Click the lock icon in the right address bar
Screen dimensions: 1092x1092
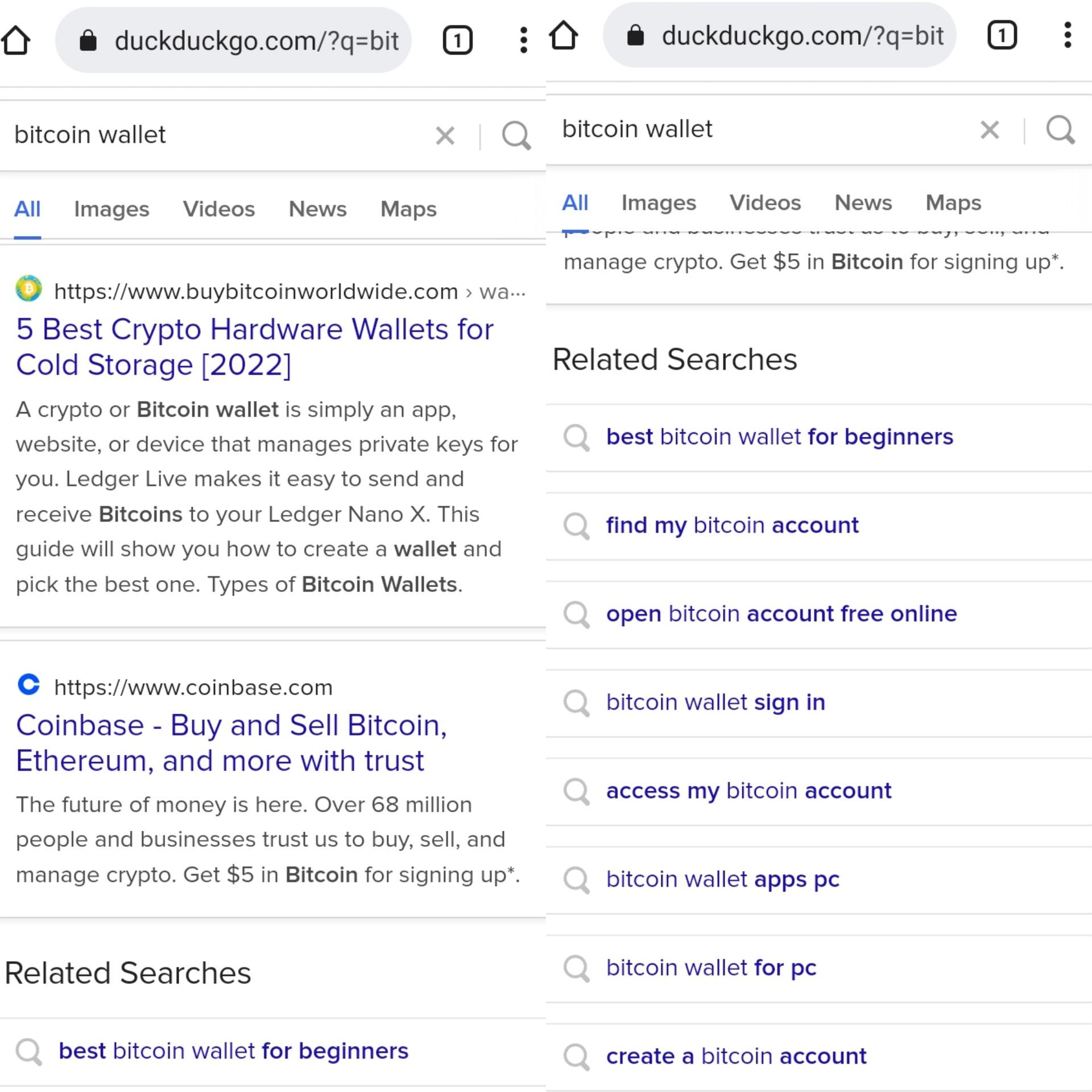click(635, 35)
